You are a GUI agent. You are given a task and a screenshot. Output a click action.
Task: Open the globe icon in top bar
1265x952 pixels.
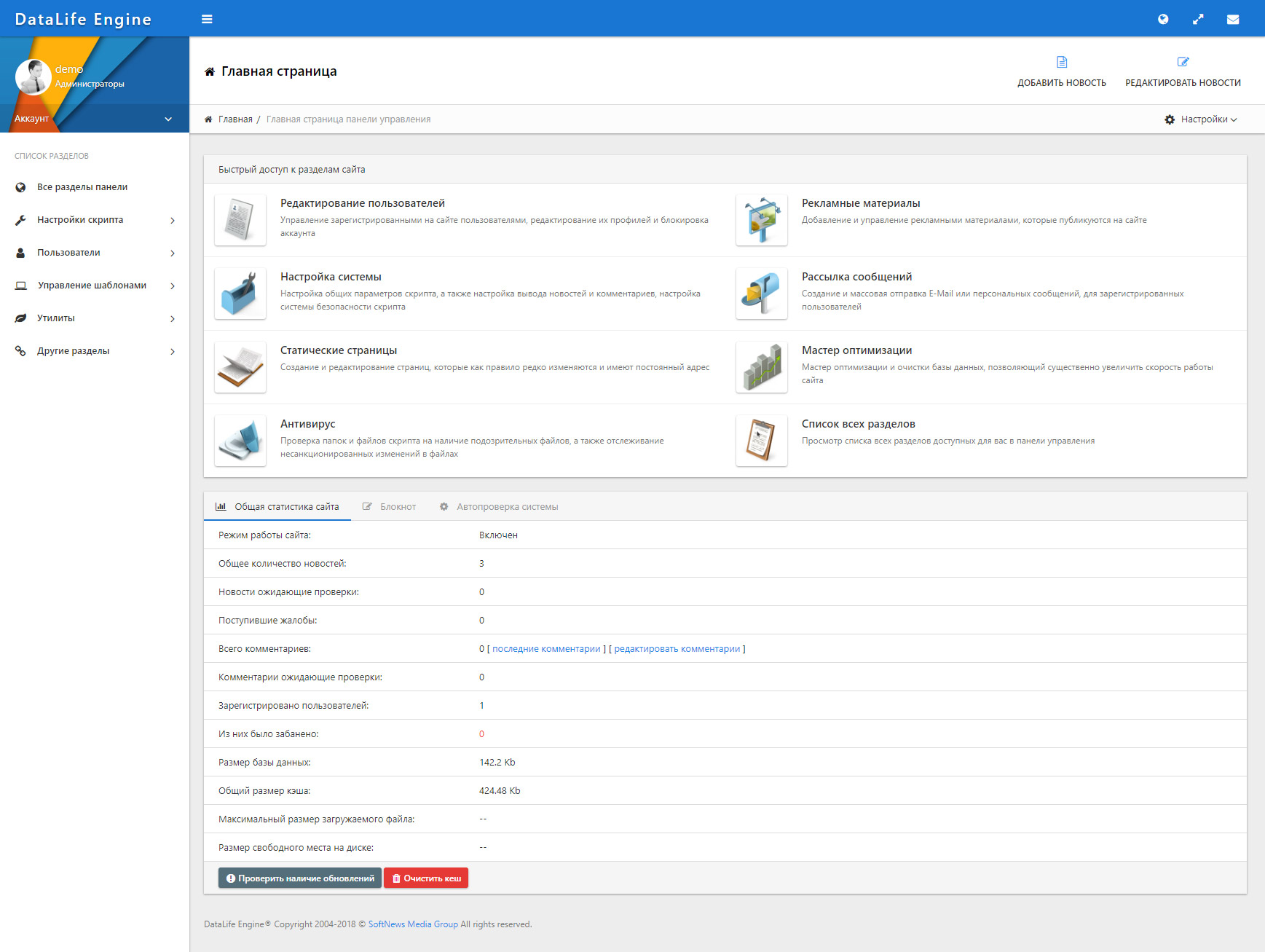click(x=1163, y=19)
